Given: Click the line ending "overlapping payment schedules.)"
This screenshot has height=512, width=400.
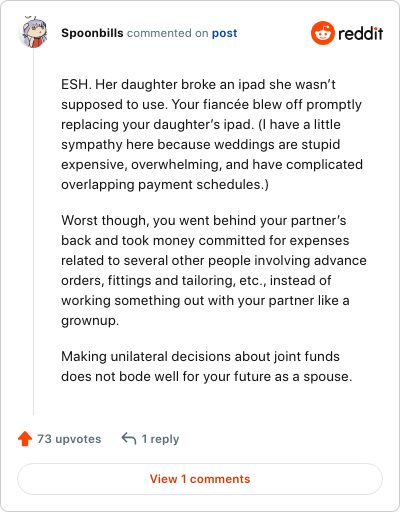Looking at the screenshot, I should coord(165,184).
